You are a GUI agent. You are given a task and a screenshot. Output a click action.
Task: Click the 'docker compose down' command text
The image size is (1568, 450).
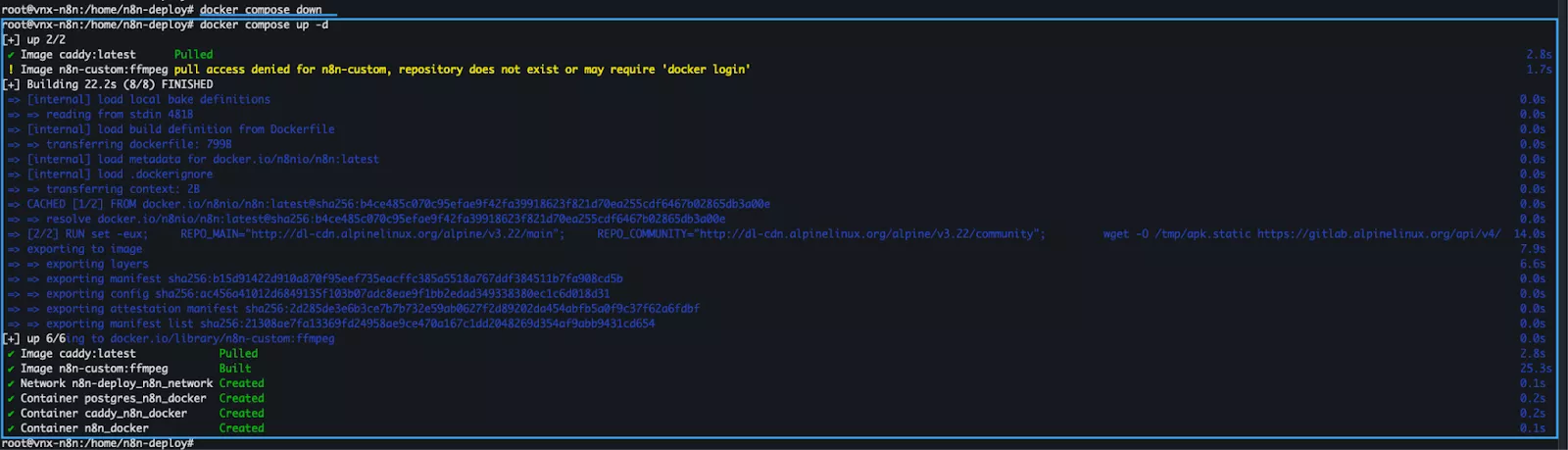pyautogui.click(x=261, y=10)
